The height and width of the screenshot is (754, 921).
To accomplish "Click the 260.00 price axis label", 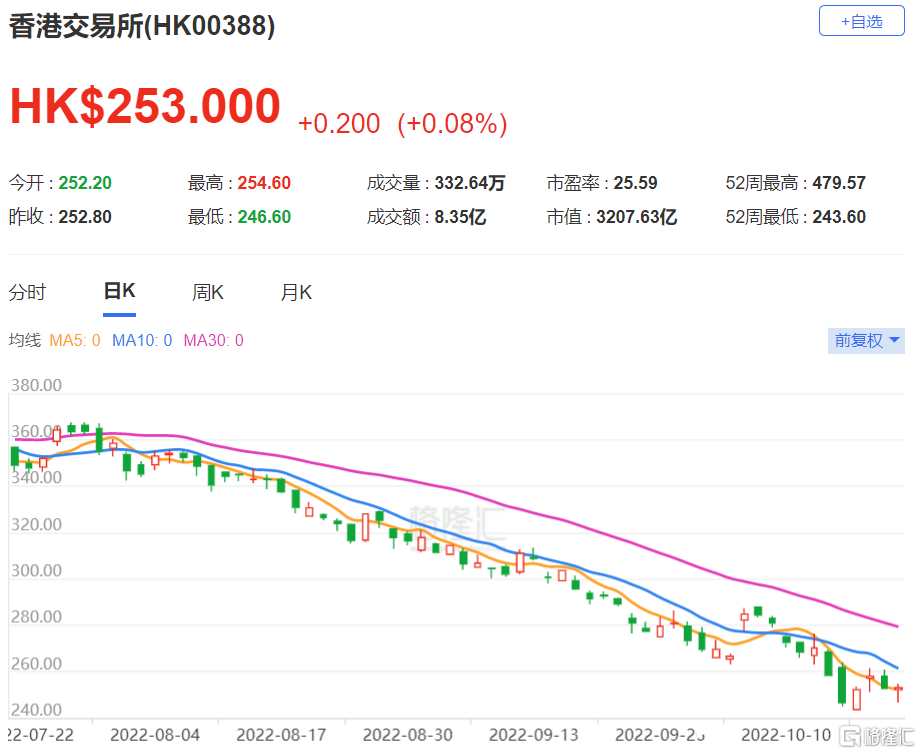I will pos(36,664).
